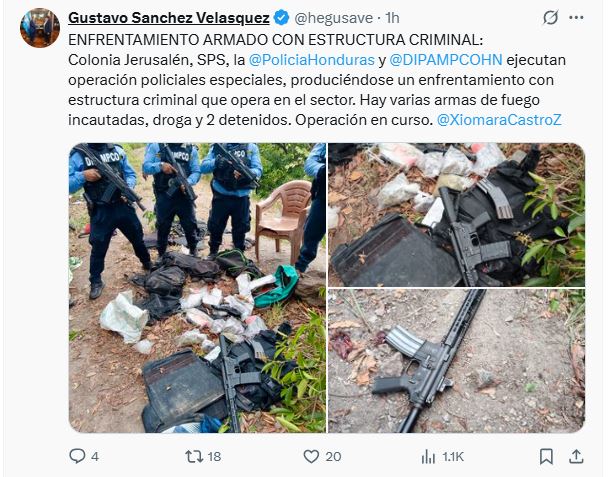The width and height of the screenshot is (613, 477).
Task: Click the blue verified badge
Action: point(281,18)
